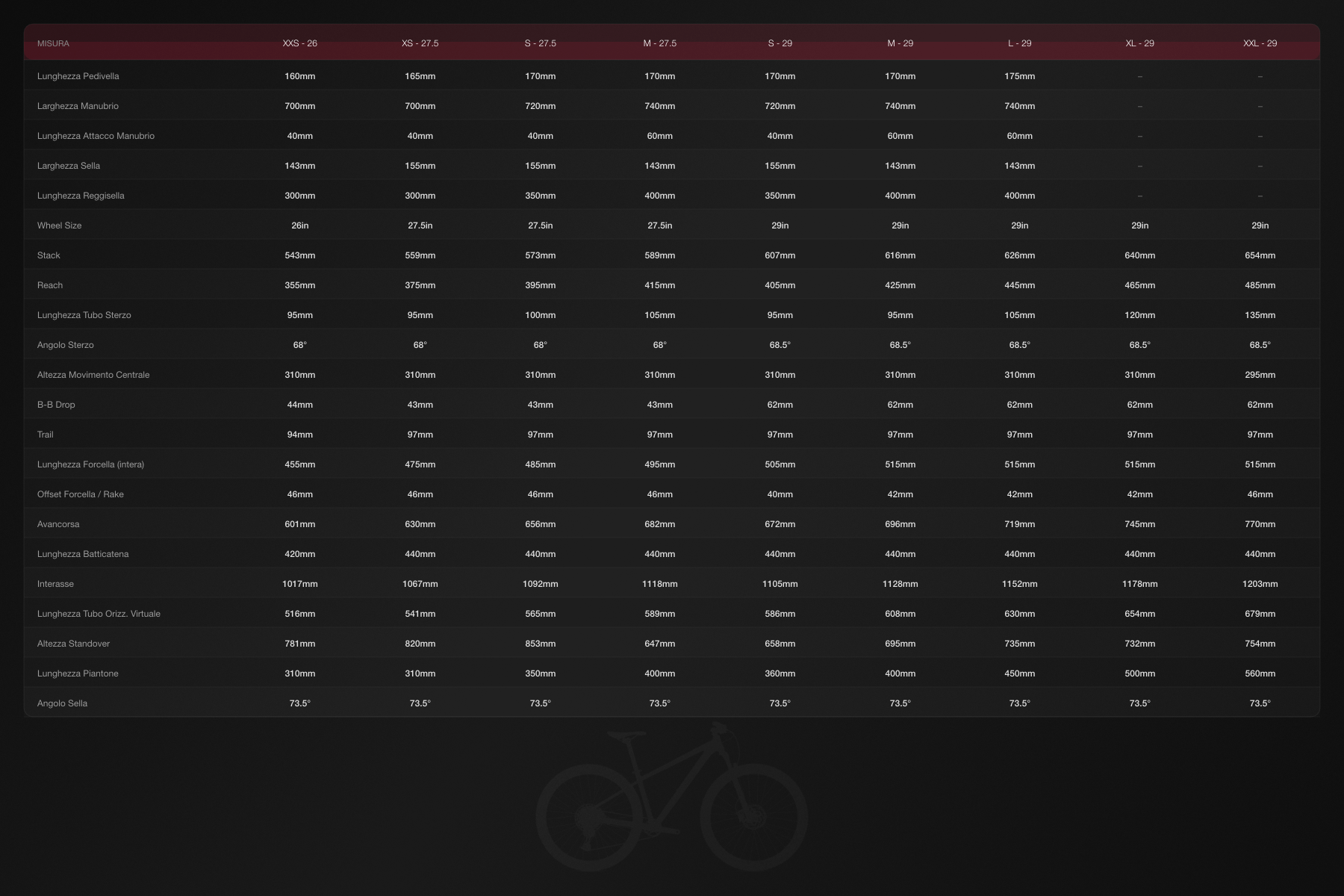
Task: Click the M - 27.5 size header
Action: (659, 43)
